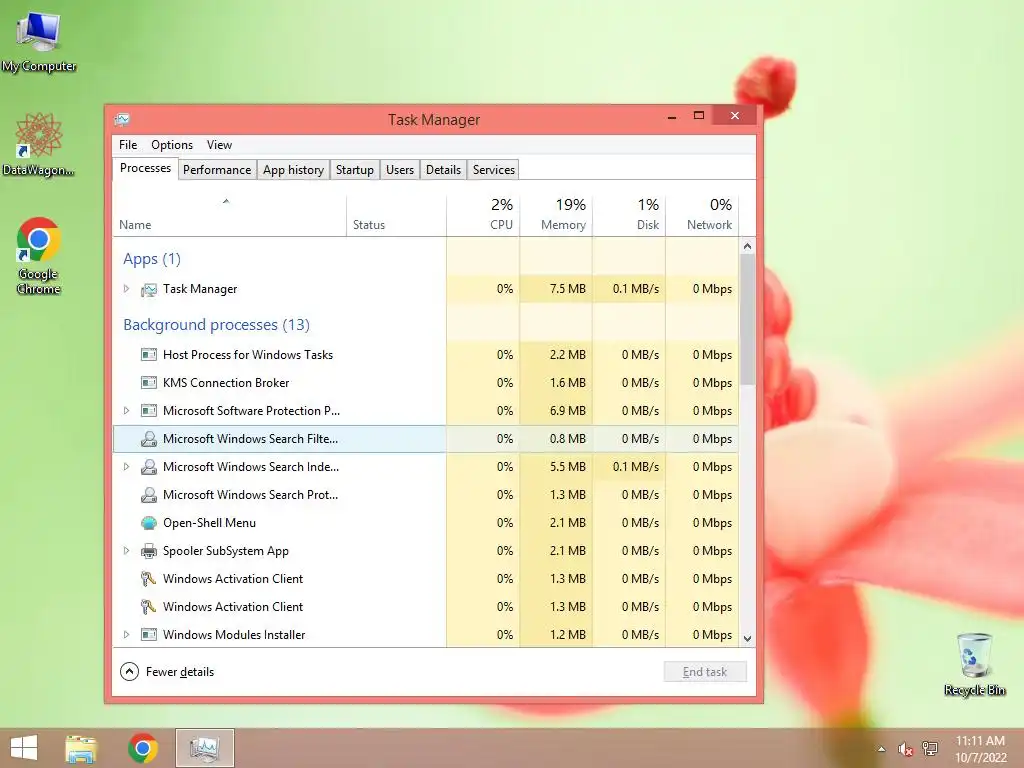This screenshot has height=768, width=1024.
Task: Sort by the Memory column header
Action: [556, 216]
